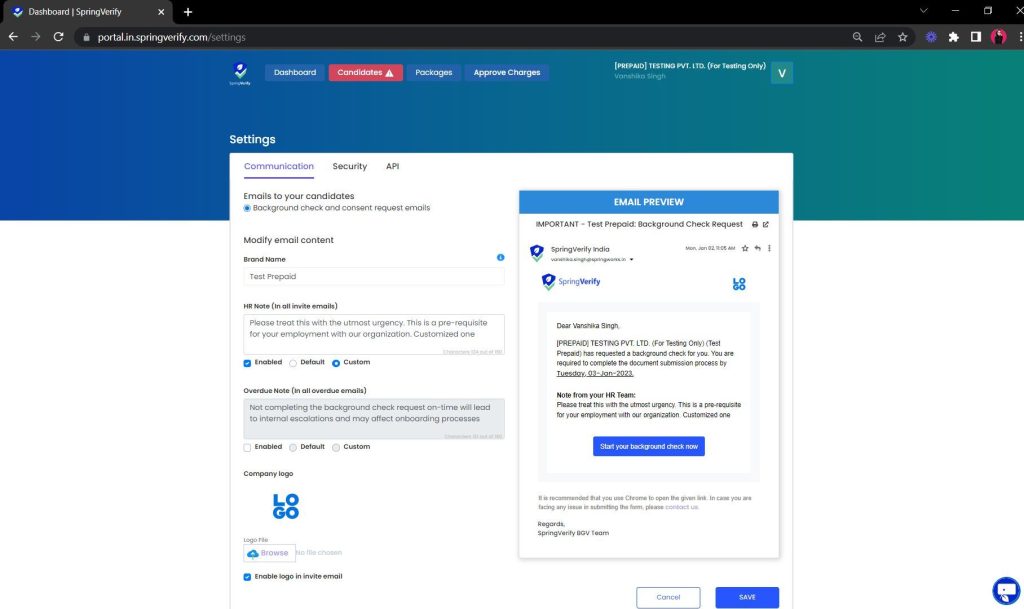Click the chat bubble icon at bottom right
This screenshot has width=1024, height=609.
click(1006, 591)
